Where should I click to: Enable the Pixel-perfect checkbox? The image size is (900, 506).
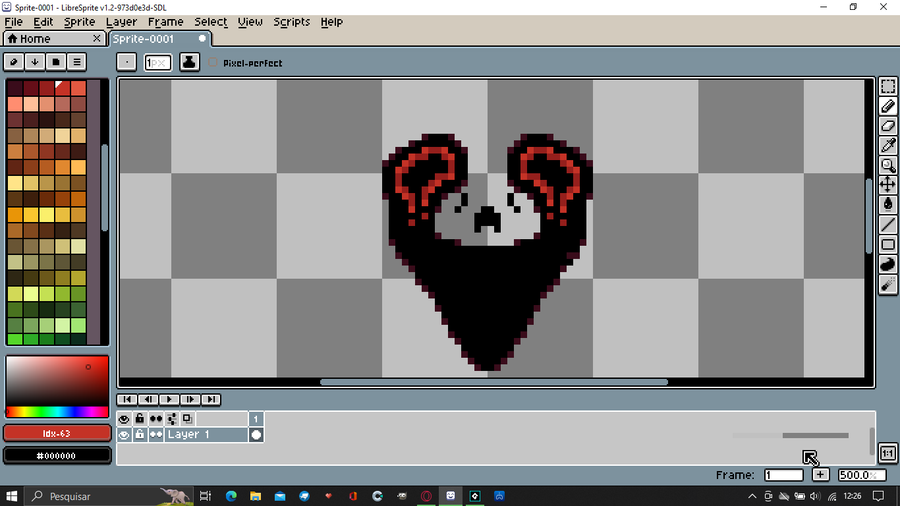click(x=213, y=63)
